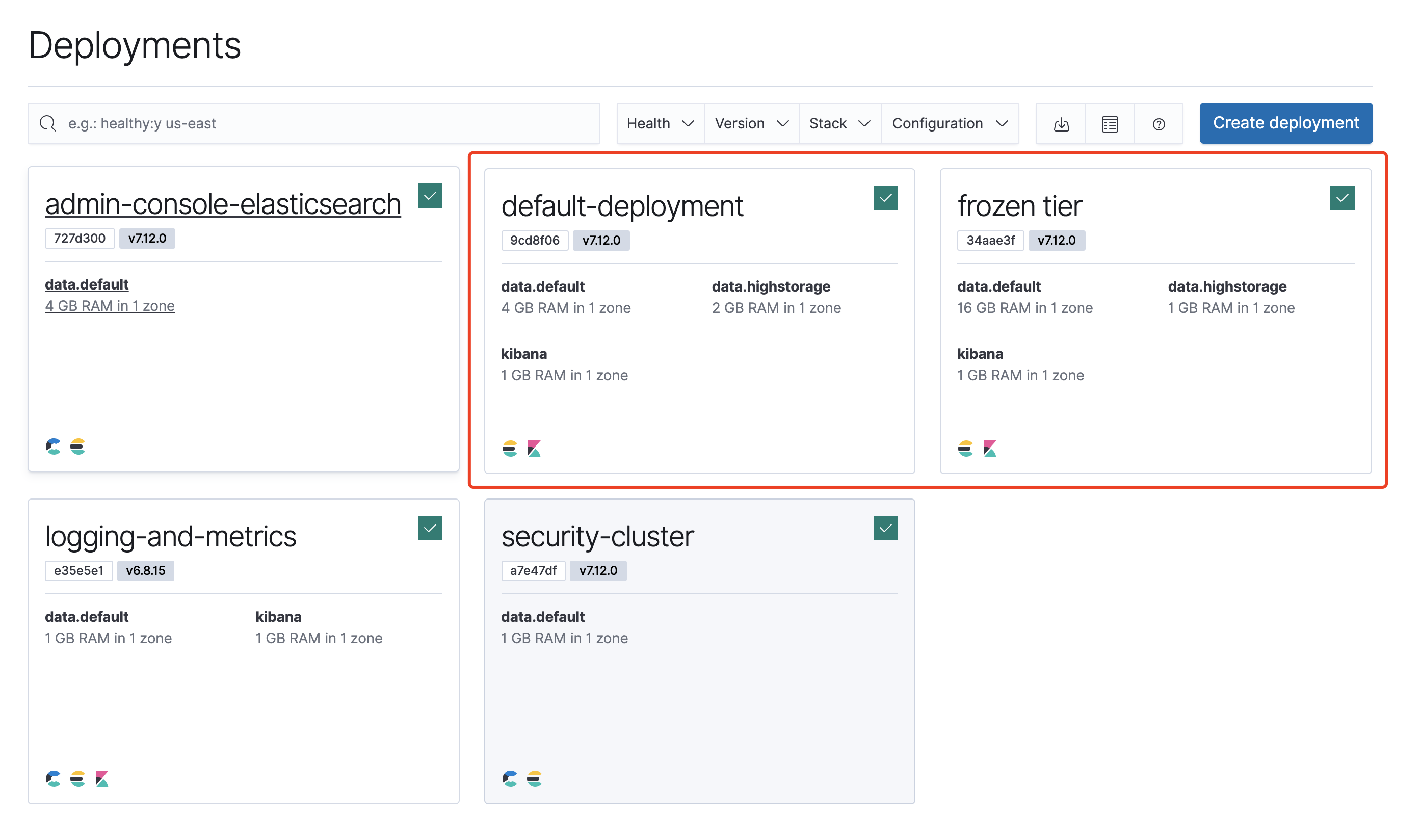Click Elasticsearch icon on frozen tier card
This screenshot has width=1421, height=840.
pos(965,449)
